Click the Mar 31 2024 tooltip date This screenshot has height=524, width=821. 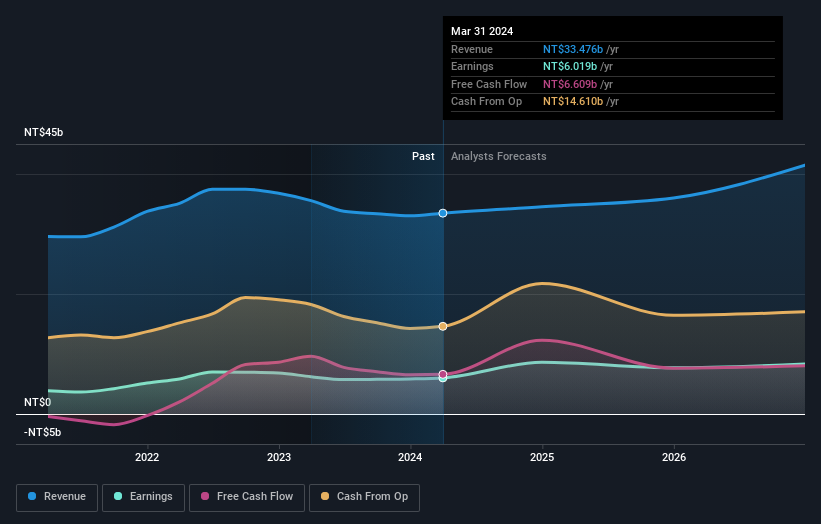(482, 31)
